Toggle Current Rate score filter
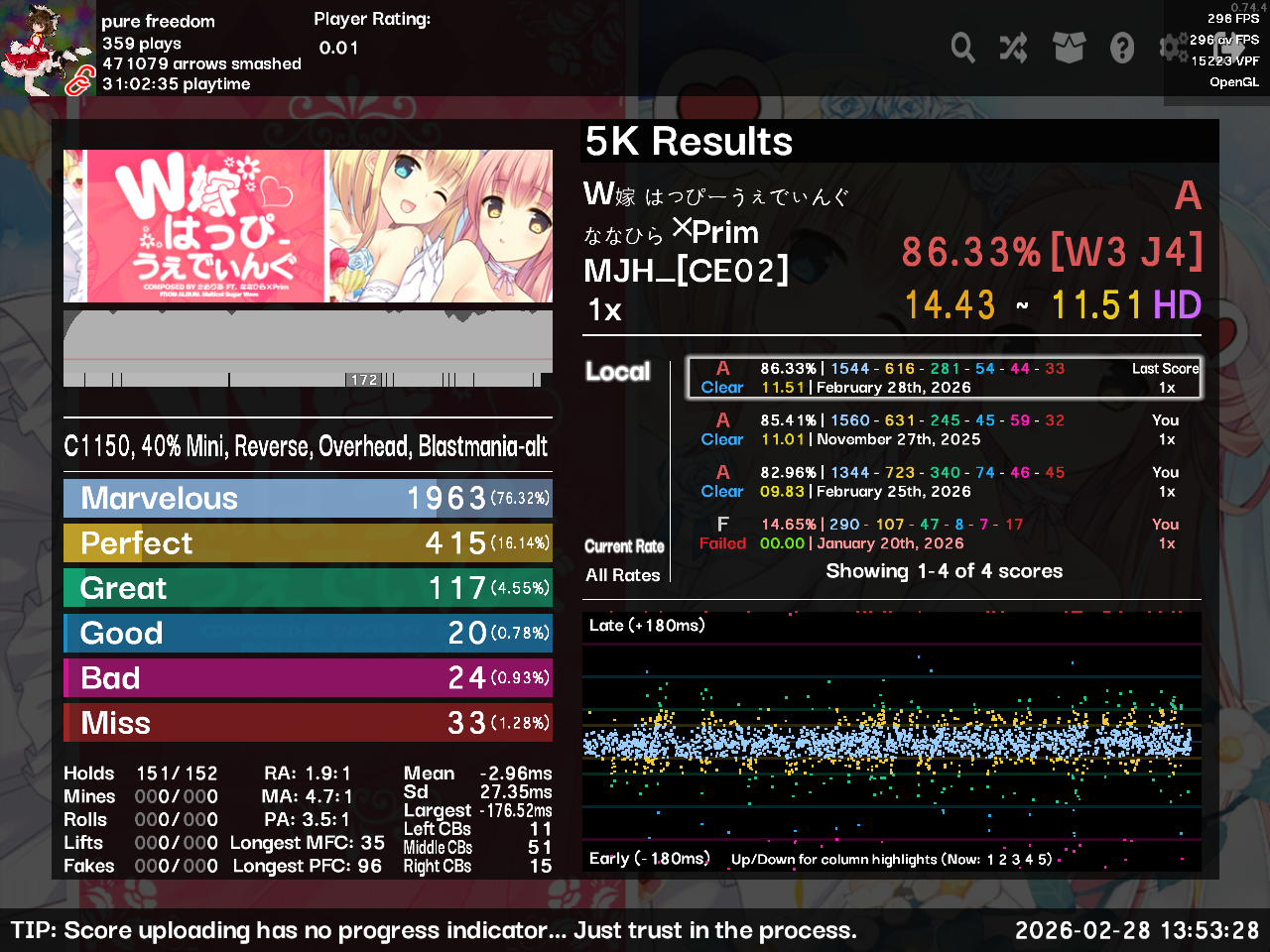The height and width of the screenshot is (952, 1270). coord(624,546)
